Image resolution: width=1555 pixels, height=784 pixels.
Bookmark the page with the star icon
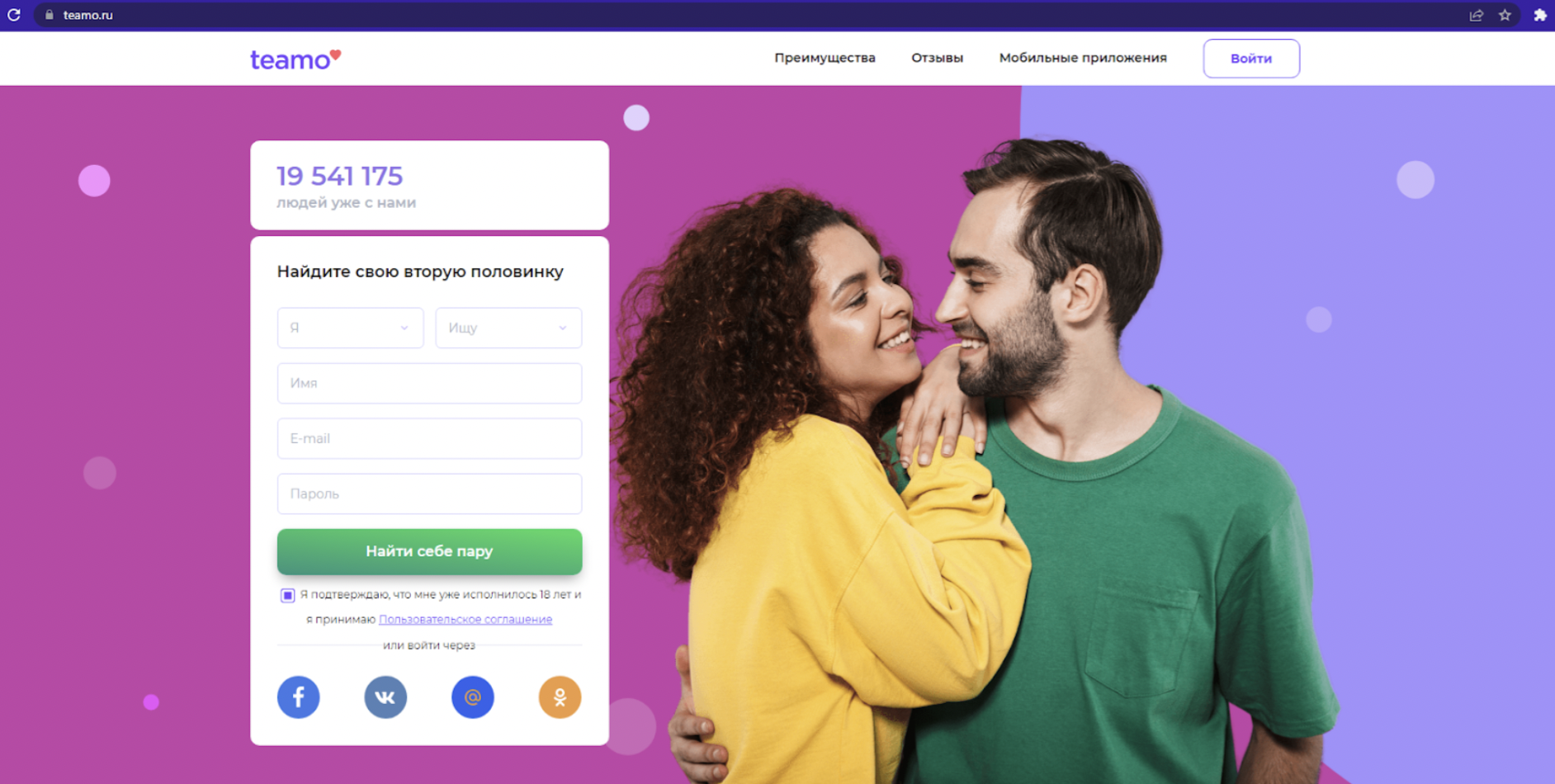(1505, 15)
